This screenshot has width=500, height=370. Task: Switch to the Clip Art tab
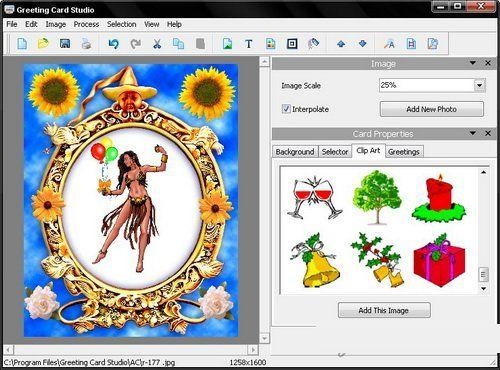(x=368, y=151)
